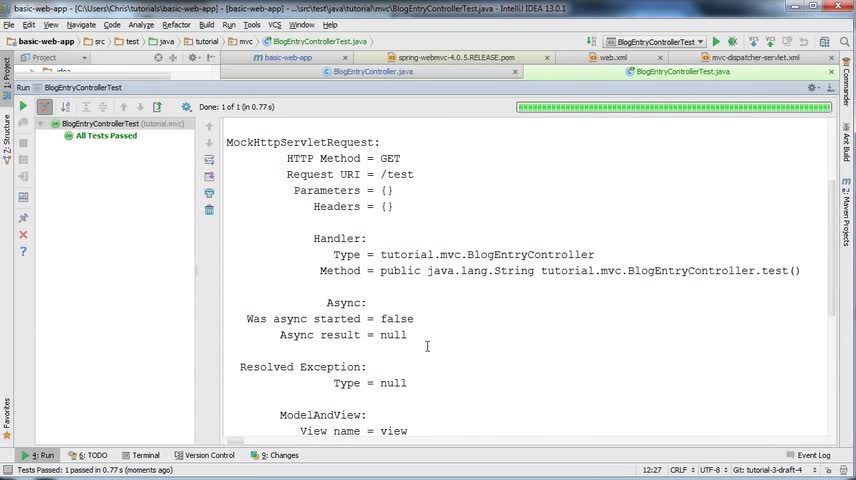Clear all console output trash icon

point(209,210)
